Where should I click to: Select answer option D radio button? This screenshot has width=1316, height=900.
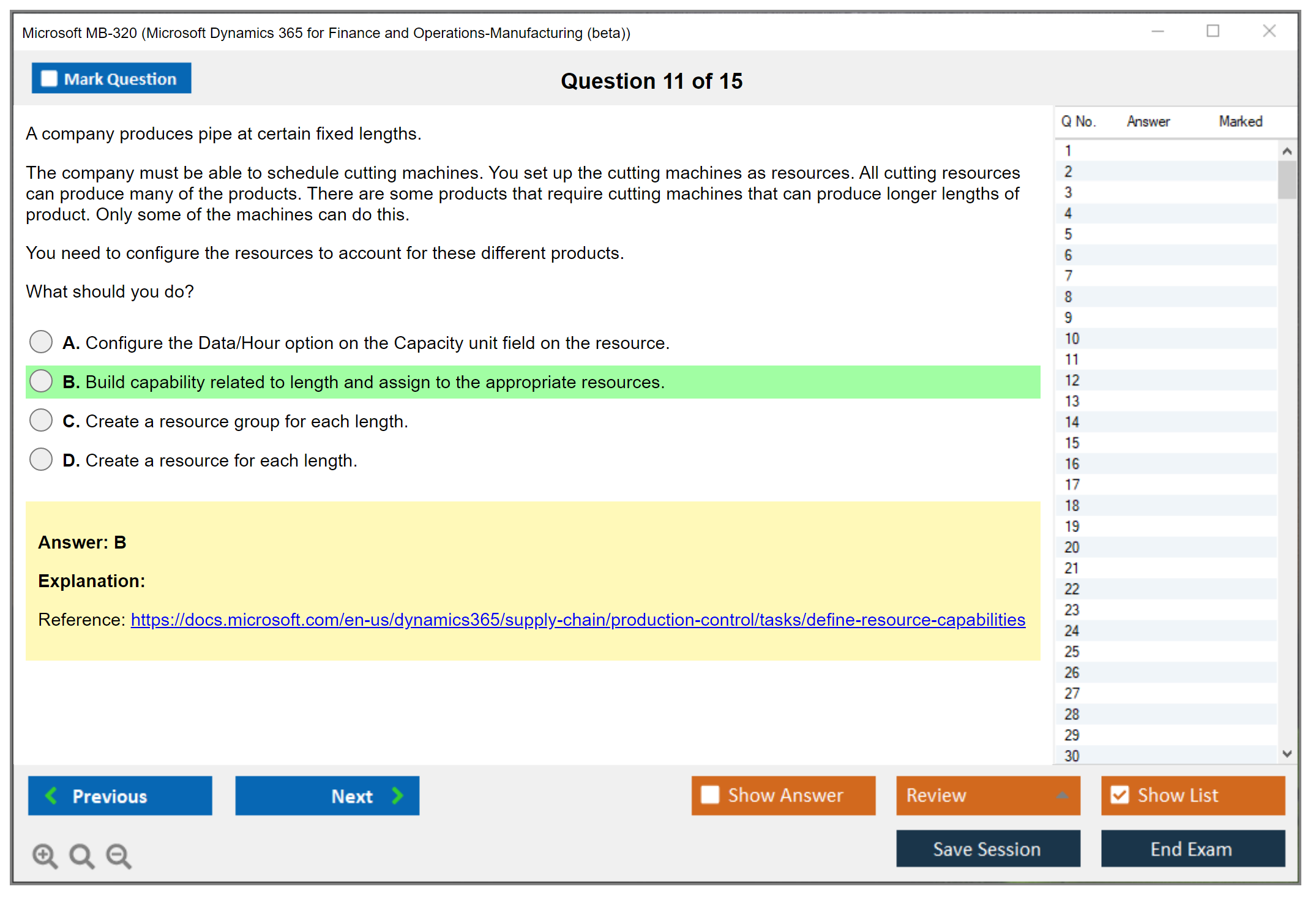coord(41,459)
